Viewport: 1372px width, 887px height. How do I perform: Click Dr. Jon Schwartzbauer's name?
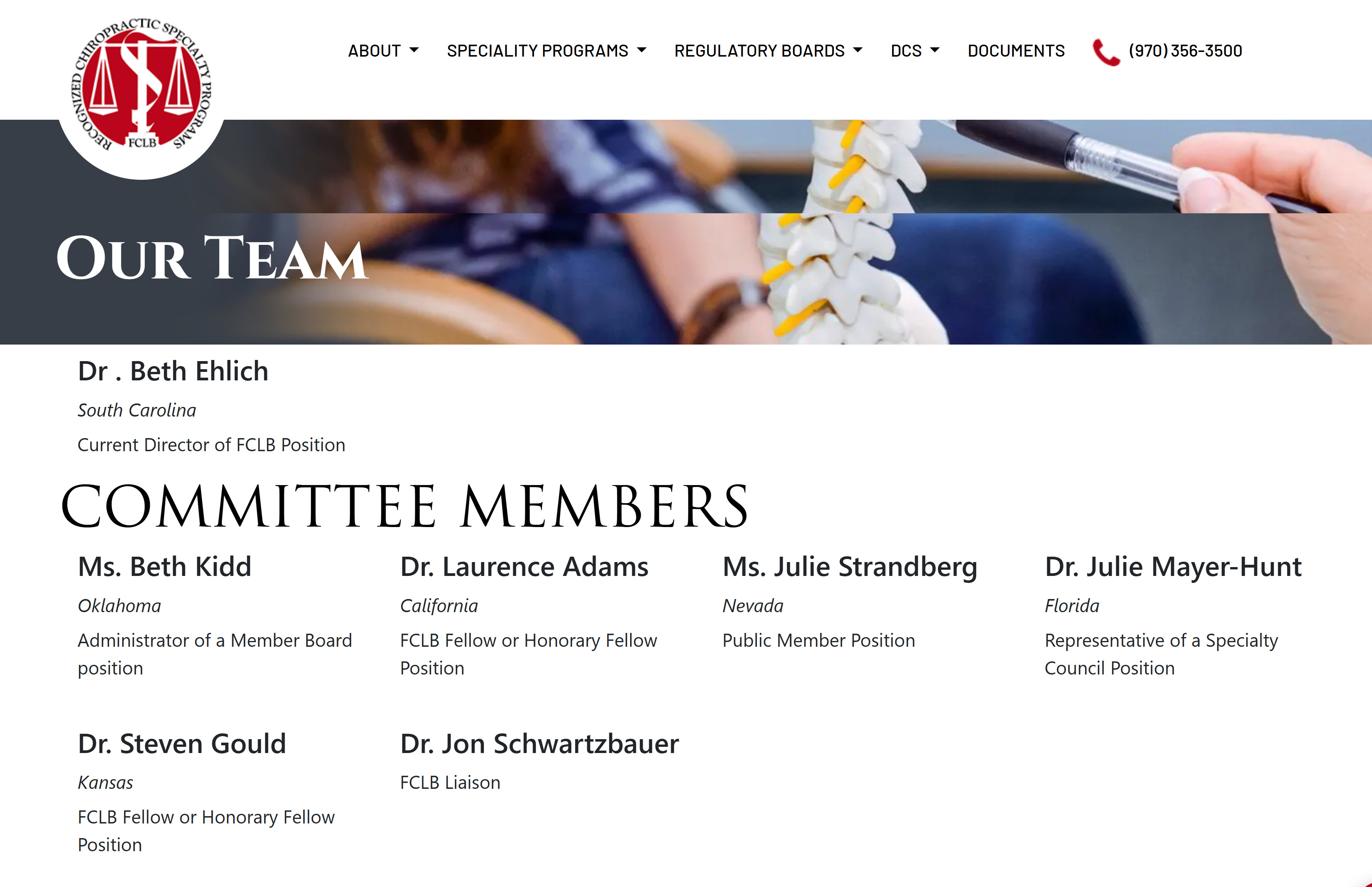[539, 743]
